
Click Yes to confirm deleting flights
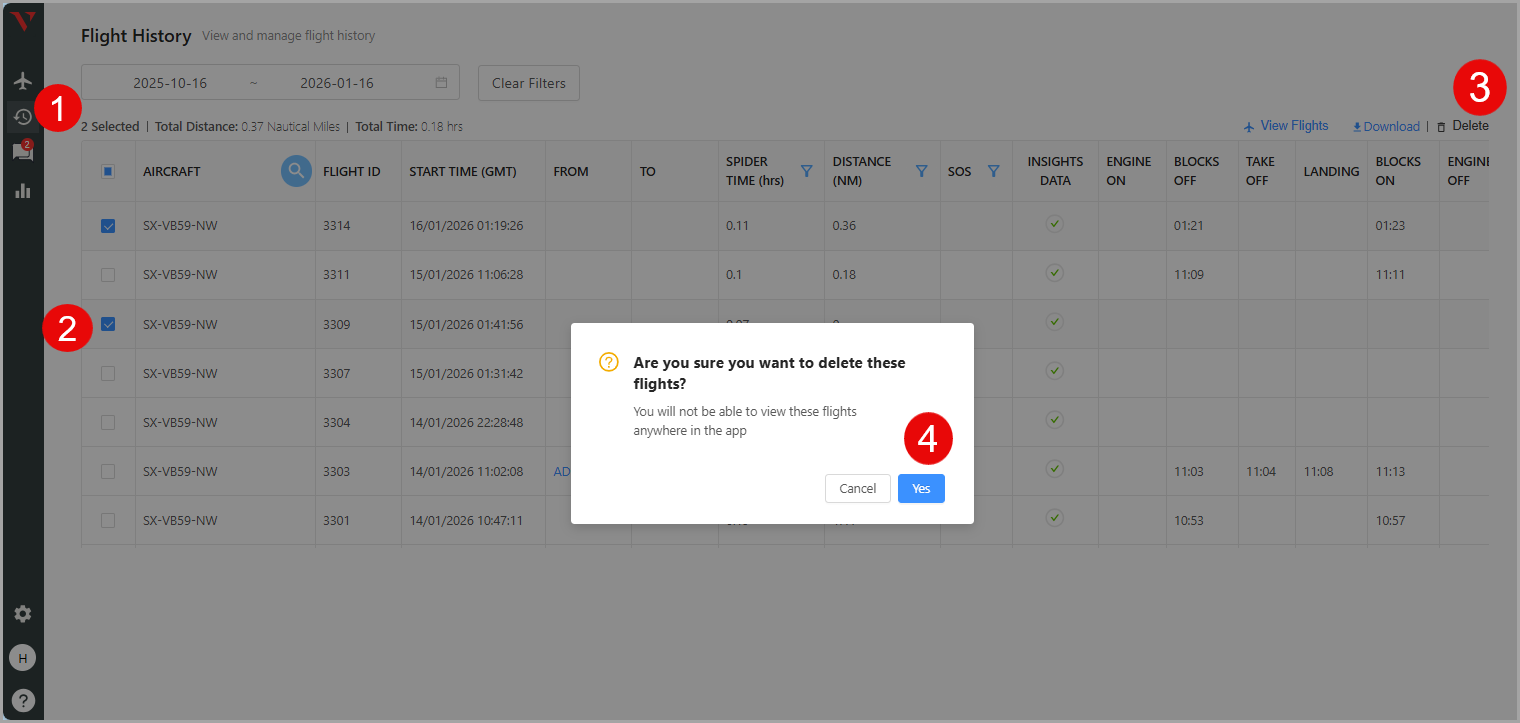coord(921,488)
